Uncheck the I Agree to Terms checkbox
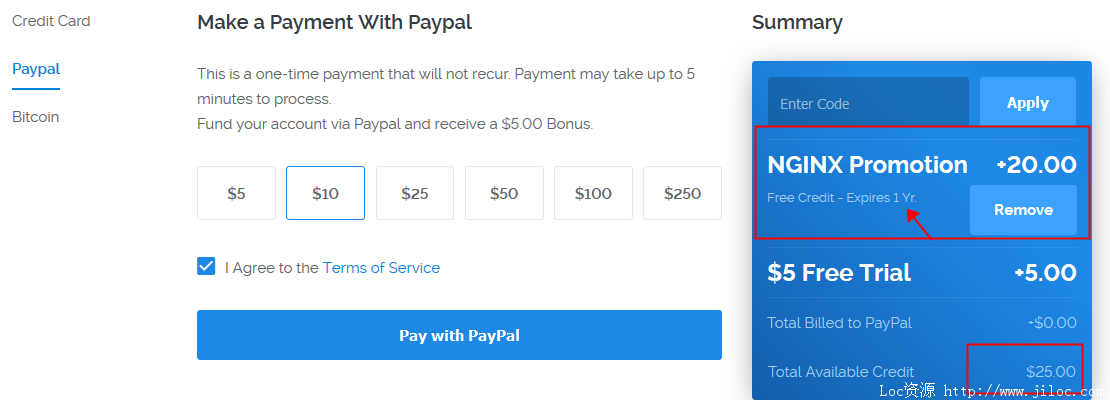 pyautogui.click(x=206, y=266)
